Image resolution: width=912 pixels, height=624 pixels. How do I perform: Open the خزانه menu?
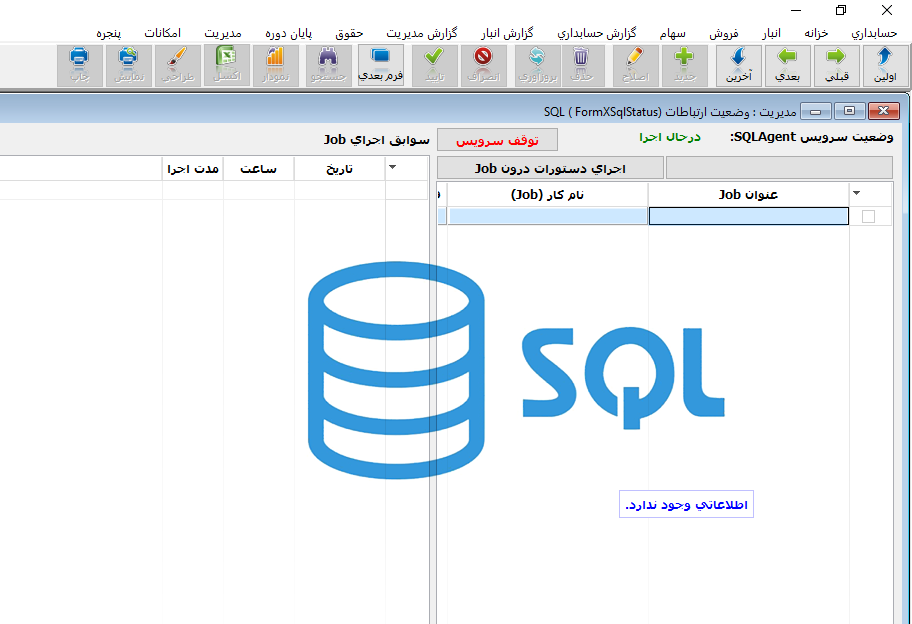(x=816, y=33)
